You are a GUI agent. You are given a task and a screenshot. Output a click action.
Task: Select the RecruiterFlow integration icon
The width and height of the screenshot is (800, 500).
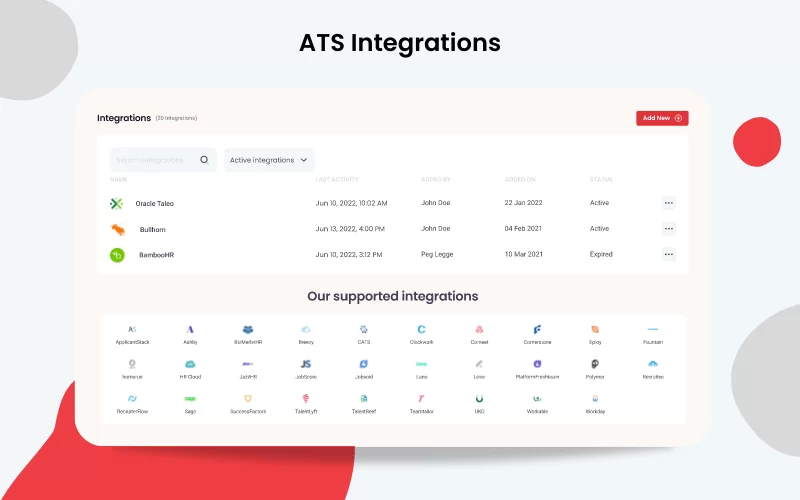tap(132, 398)
